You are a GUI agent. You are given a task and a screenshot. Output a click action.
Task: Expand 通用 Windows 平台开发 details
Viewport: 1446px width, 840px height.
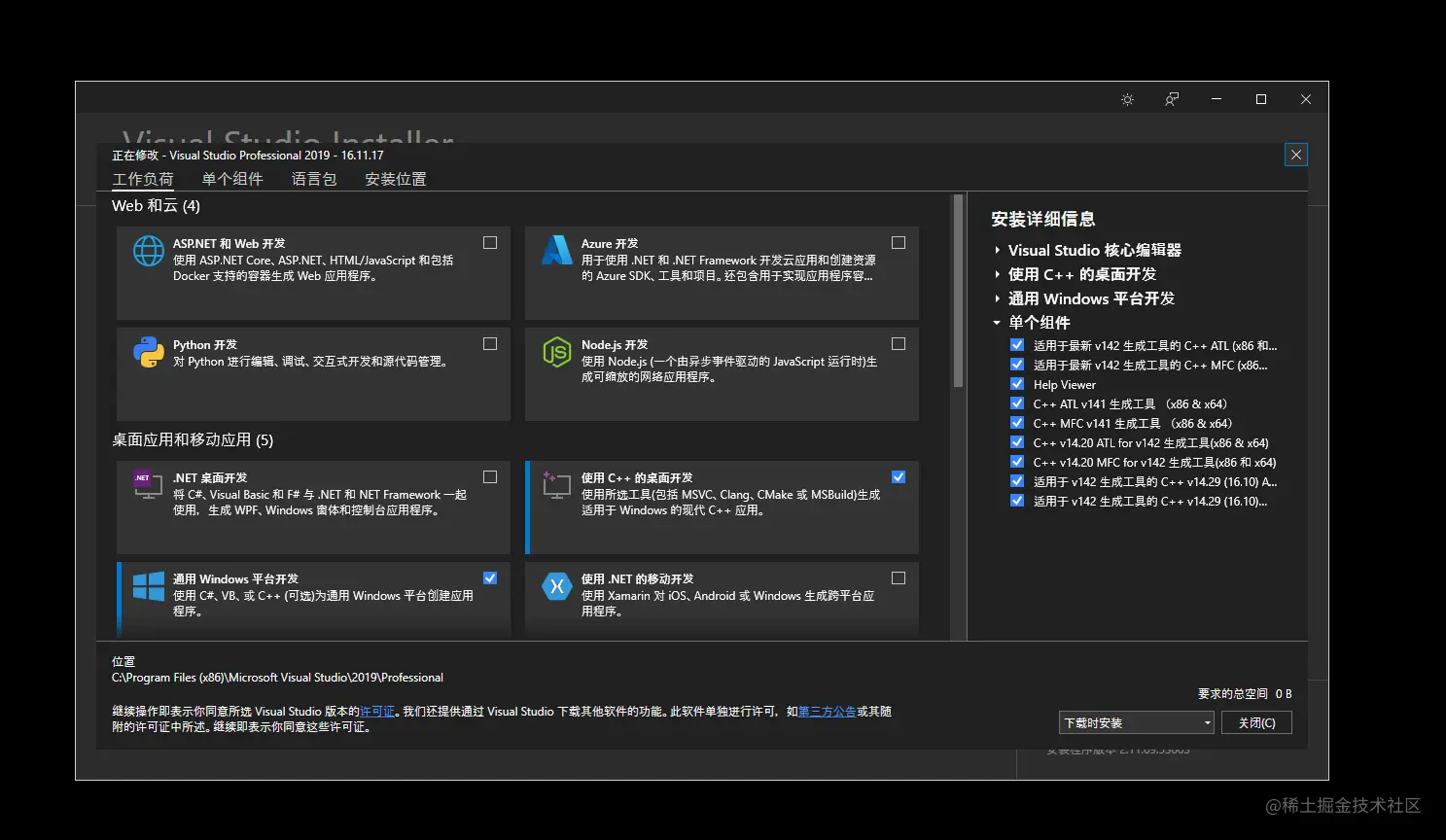(x=997, y=298)
